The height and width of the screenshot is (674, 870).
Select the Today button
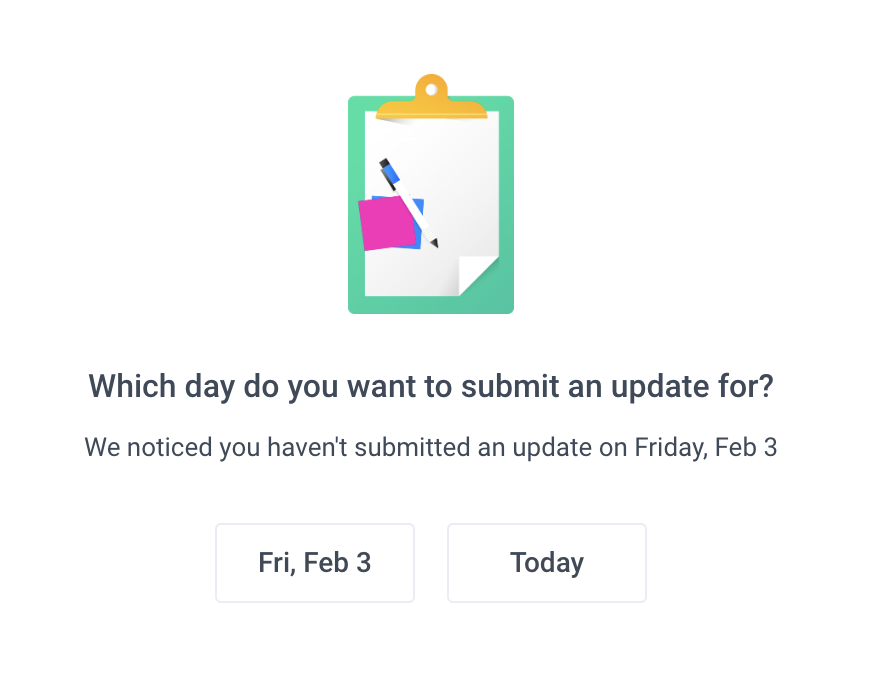pyautogui.click(x=547, y=562)
